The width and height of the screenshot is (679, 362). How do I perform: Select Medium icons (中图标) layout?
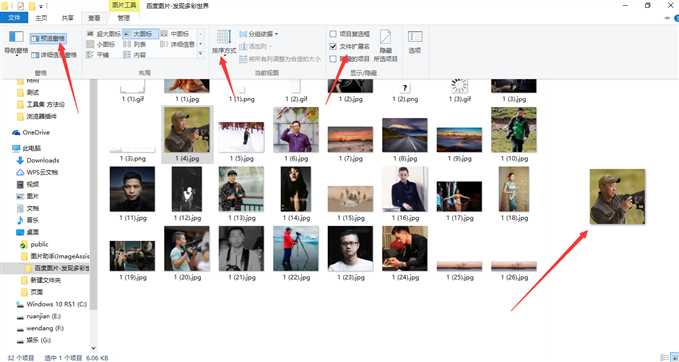click(x=175, y=33)
